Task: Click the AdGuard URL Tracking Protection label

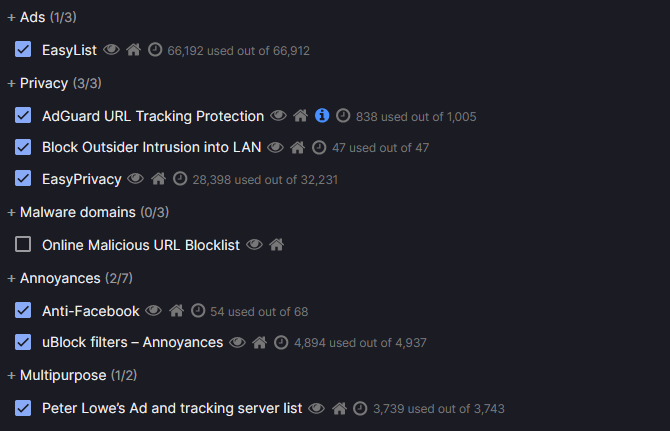Action: coord(153,116)
